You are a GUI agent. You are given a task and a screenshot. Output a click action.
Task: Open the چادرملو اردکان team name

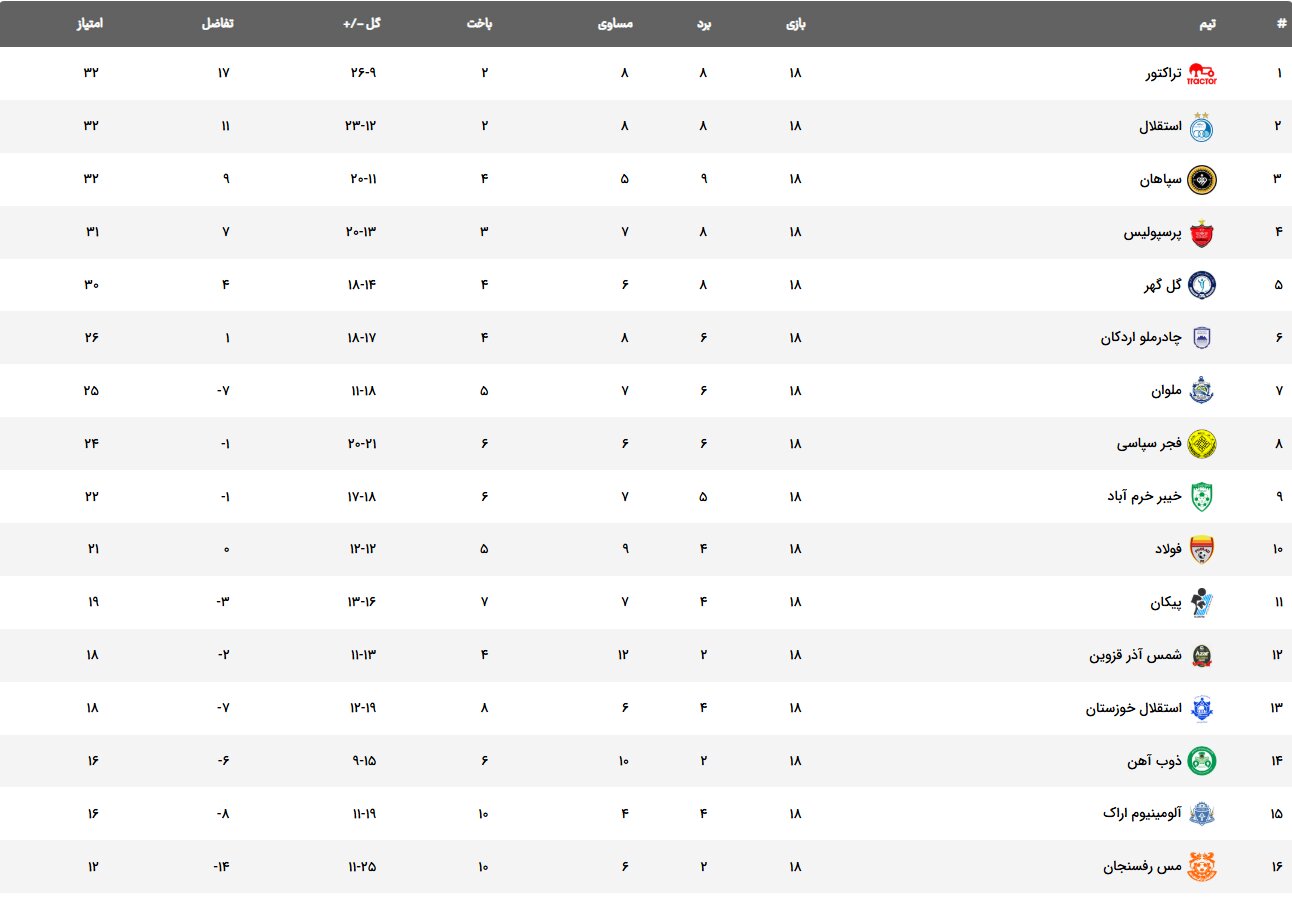point(1141,338)
